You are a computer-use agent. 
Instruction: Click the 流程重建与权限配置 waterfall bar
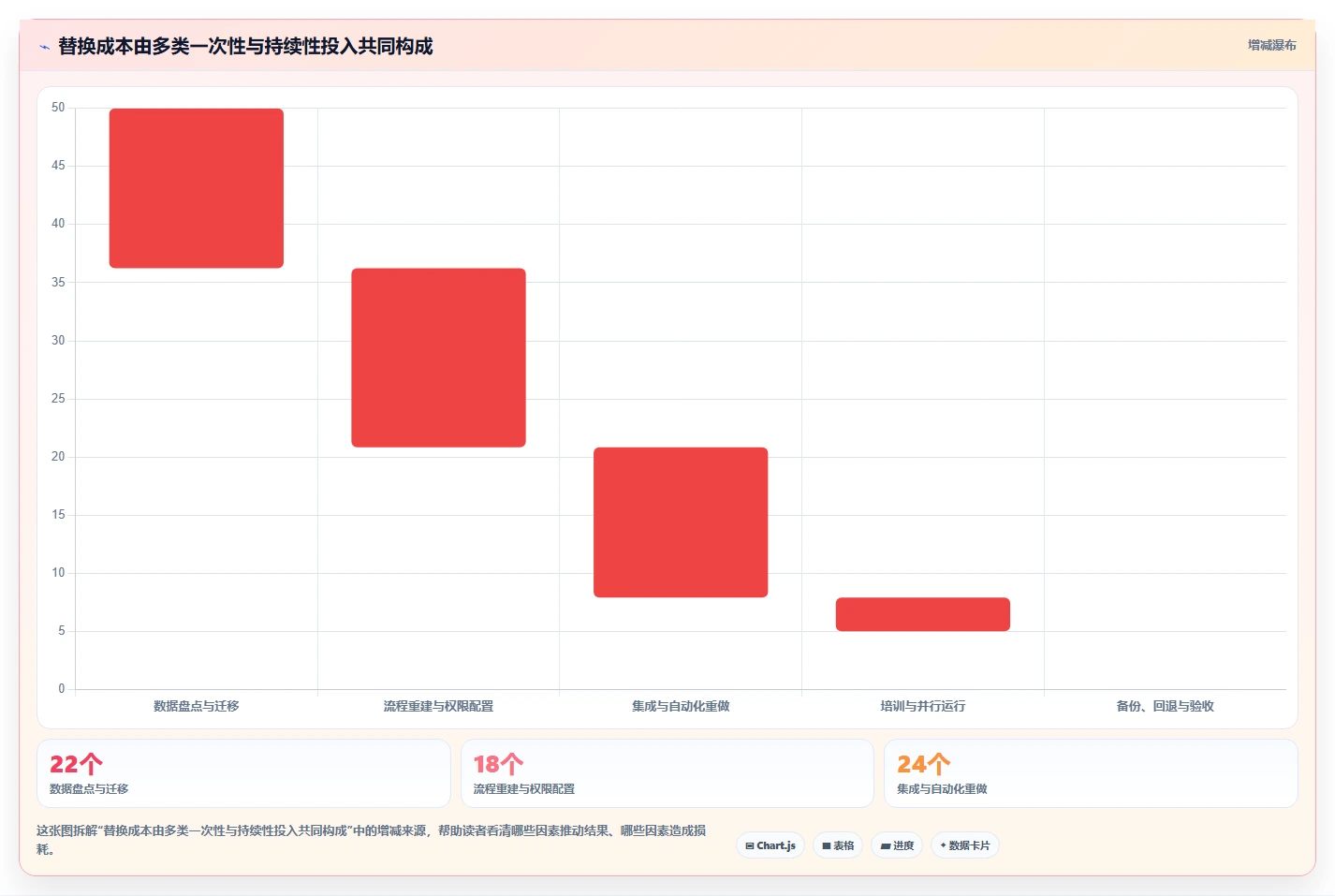click(438, 358)
